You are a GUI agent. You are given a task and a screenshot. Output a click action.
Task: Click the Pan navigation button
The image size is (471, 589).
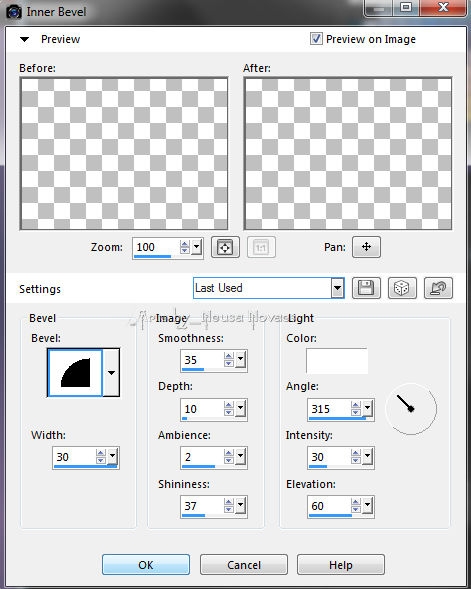pyautogui.click(x=366, y=247)
